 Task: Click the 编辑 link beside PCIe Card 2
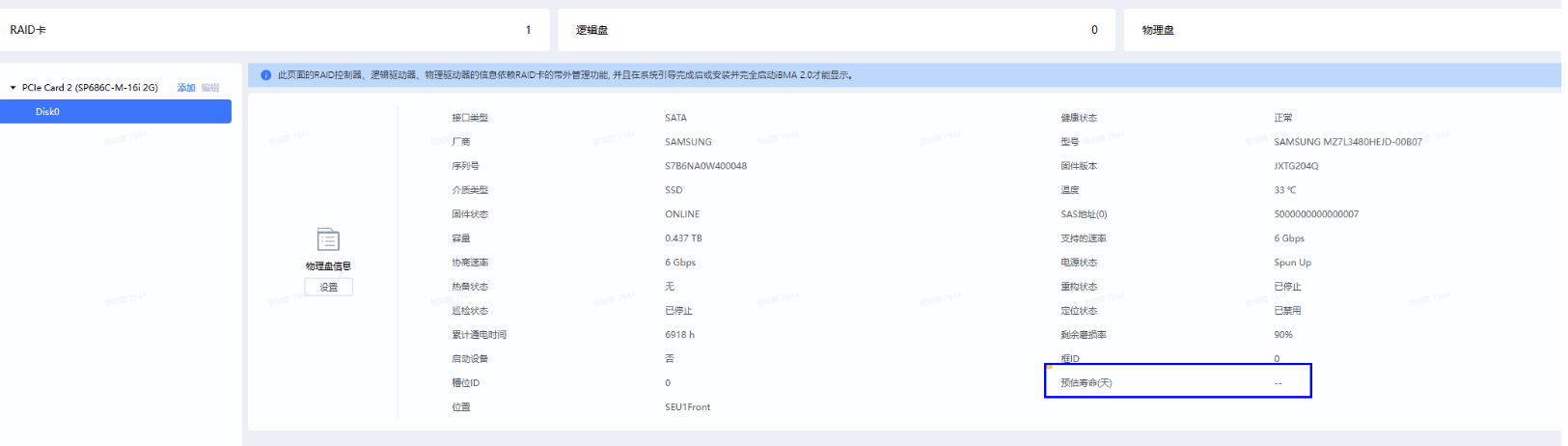point(210,88)
